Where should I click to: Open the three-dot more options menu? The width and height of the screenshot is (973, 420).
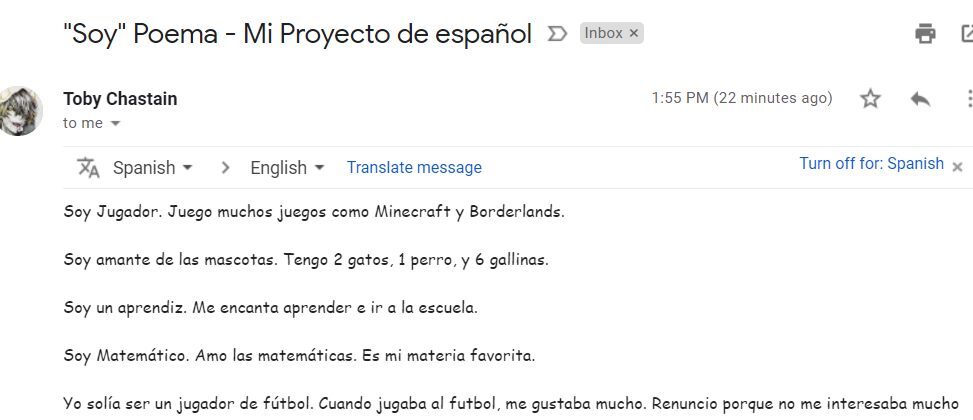[x=969, y=99]
